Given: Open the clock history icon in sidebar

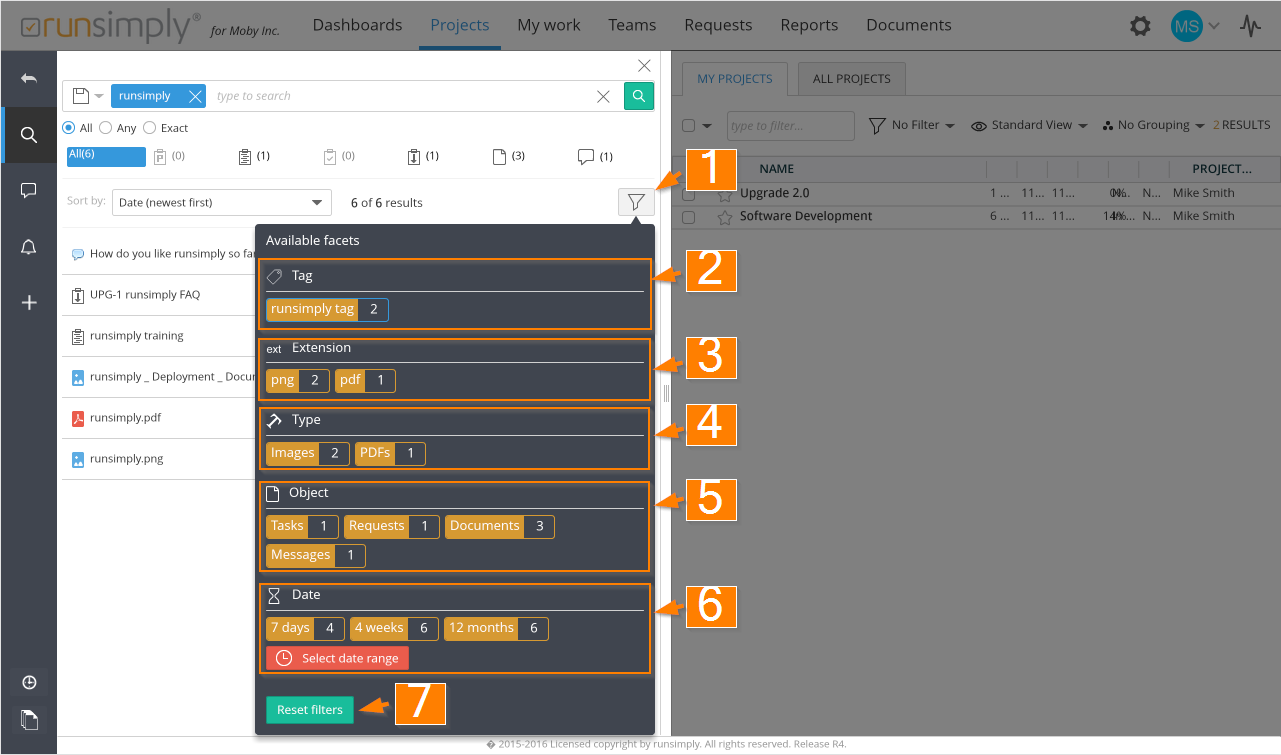Looking at the screenshot, I should point(29,682).
